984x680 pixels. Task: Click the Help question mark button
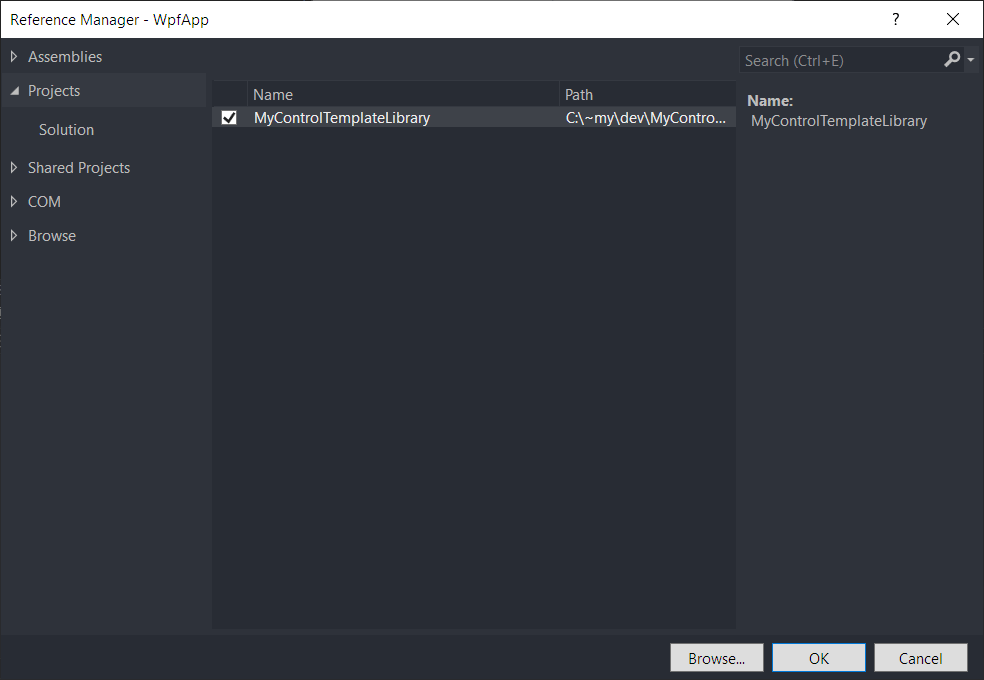click(895, 19)
